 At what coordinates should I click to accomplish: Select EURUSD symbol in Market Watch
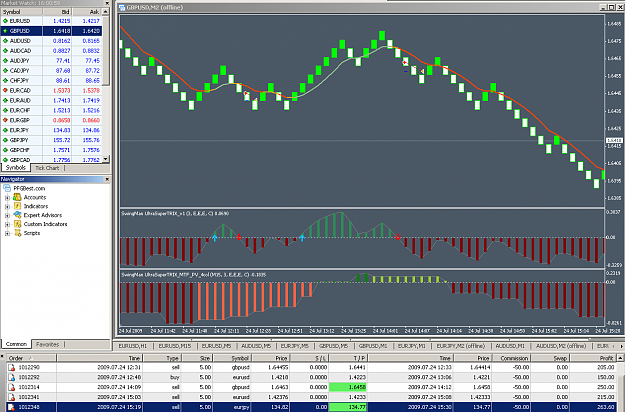pyautogui.click(x=20, y=21)
